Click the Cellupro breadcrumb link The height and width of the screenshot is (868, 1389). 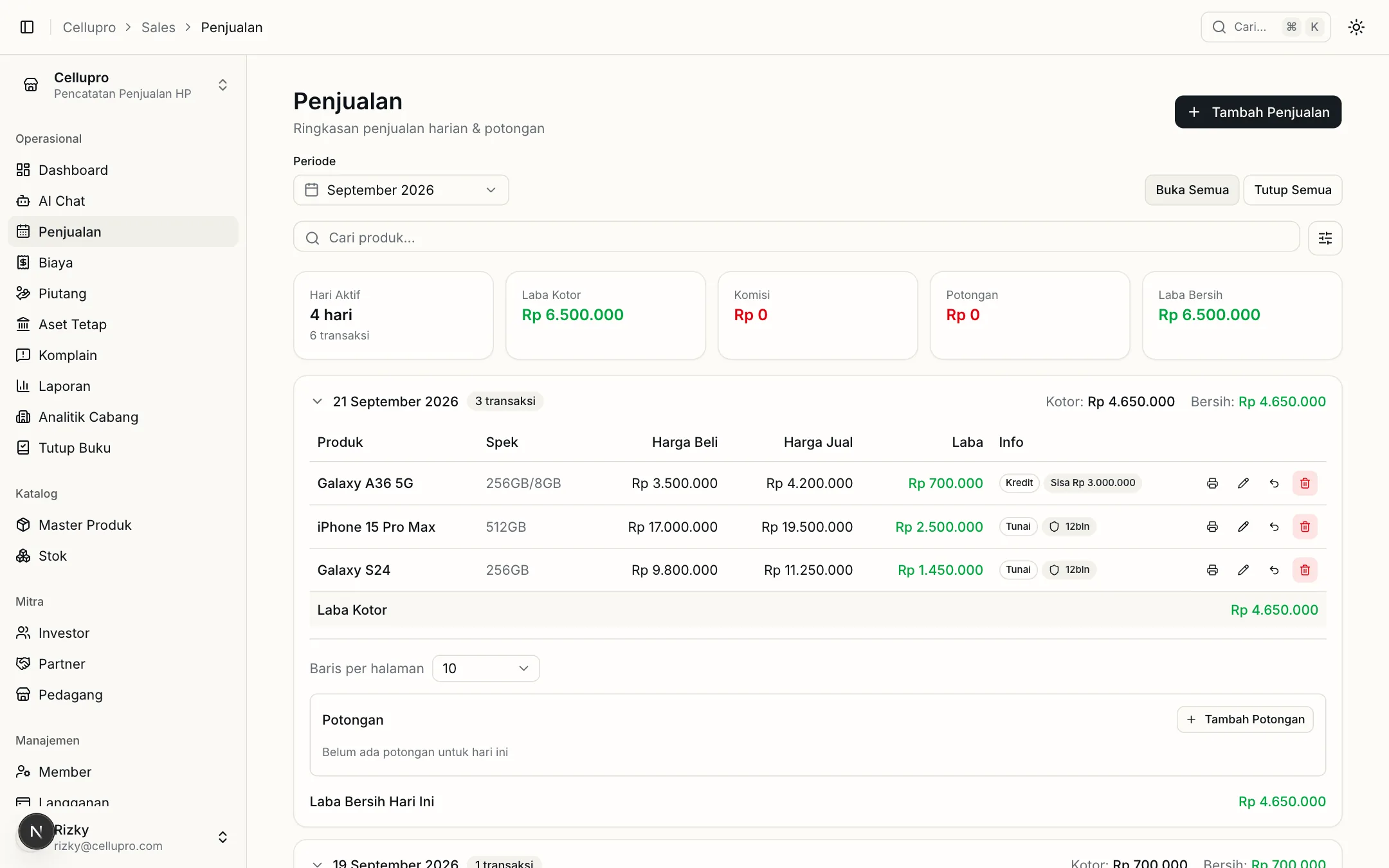point(89,27)
